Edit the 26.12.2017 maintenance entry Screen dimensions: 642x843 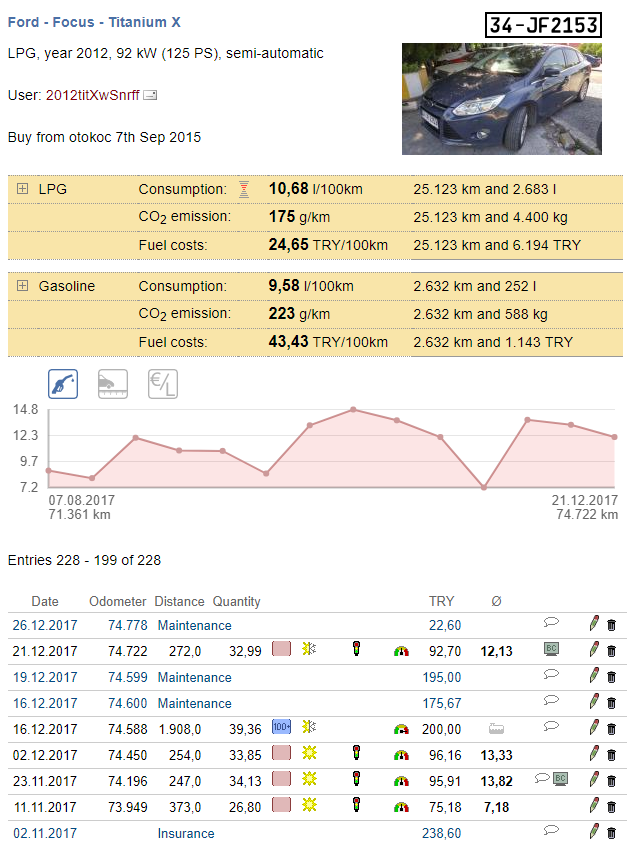click(594, 623)
